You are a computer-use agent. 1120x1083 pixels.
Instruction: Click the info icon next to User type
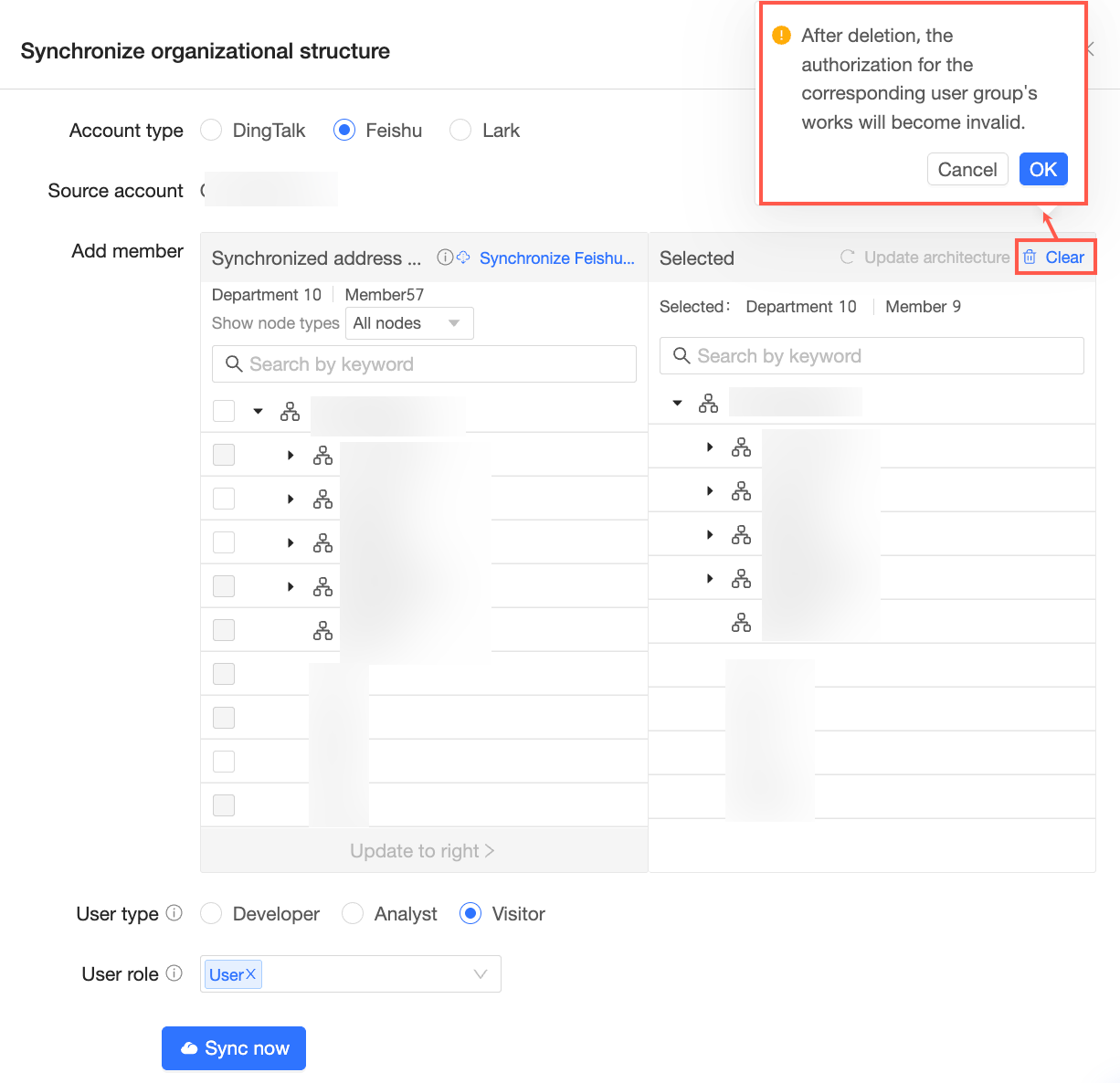(174, 913)
